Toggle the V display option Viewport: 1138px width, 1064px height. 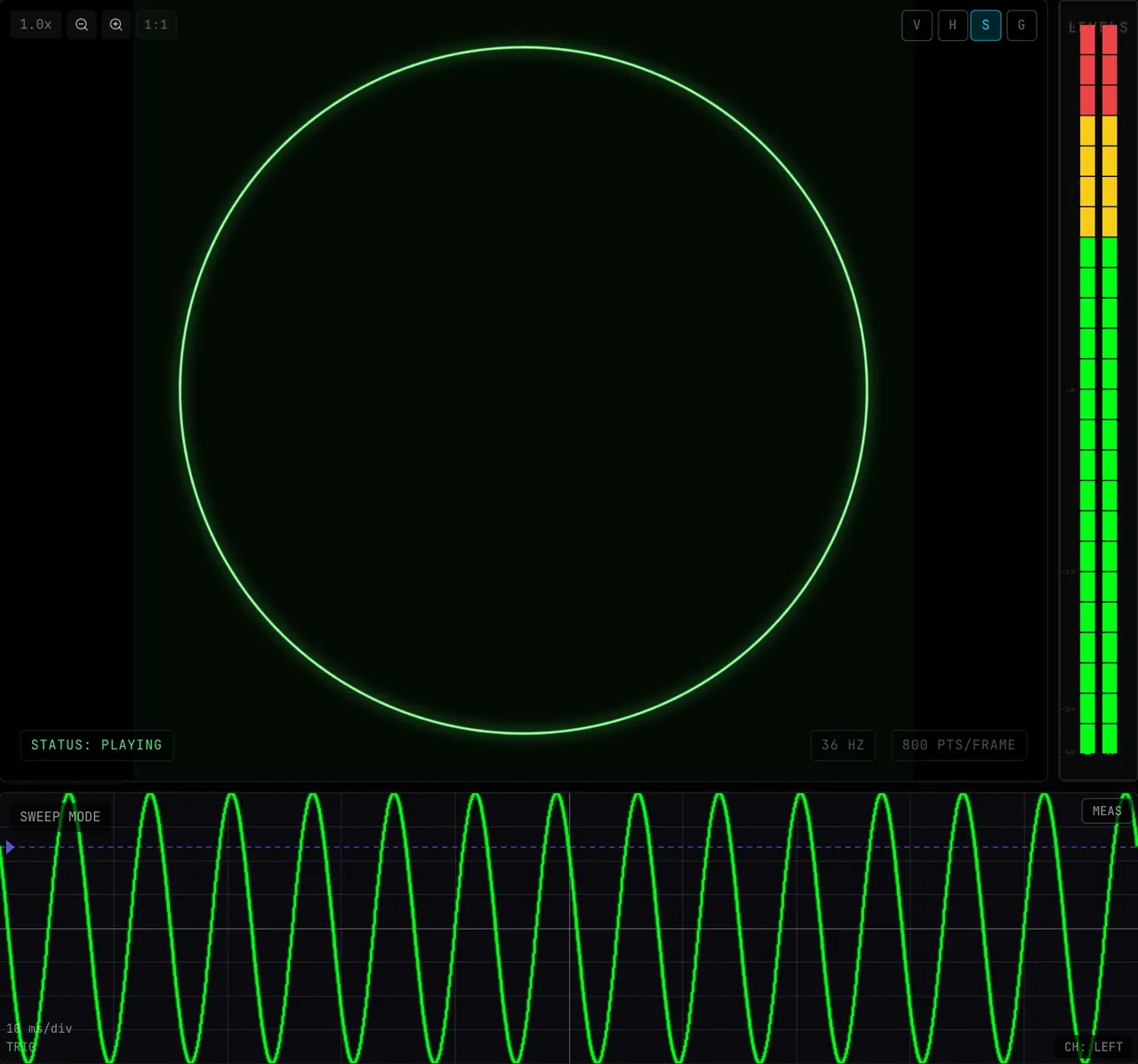917,25
